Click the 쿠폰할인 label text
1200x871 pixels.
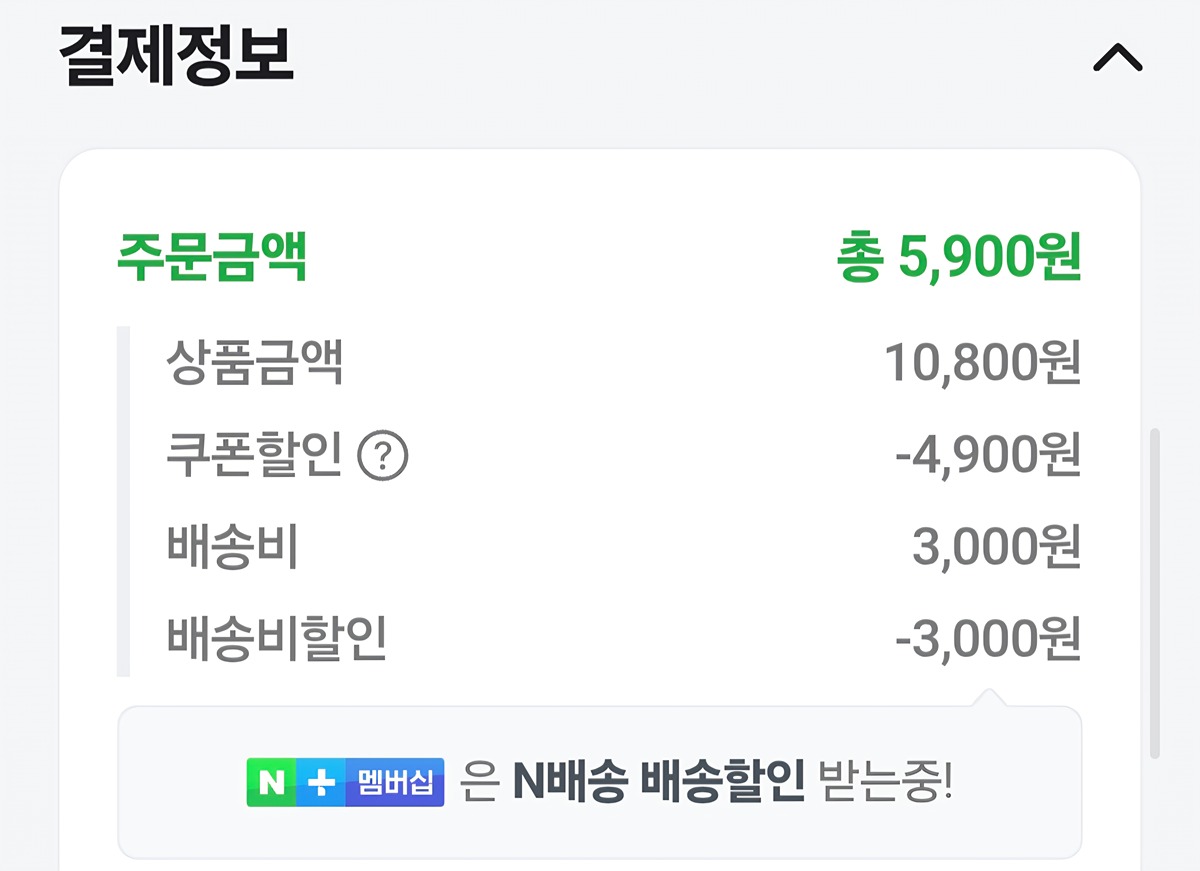[x=254, y=456]
